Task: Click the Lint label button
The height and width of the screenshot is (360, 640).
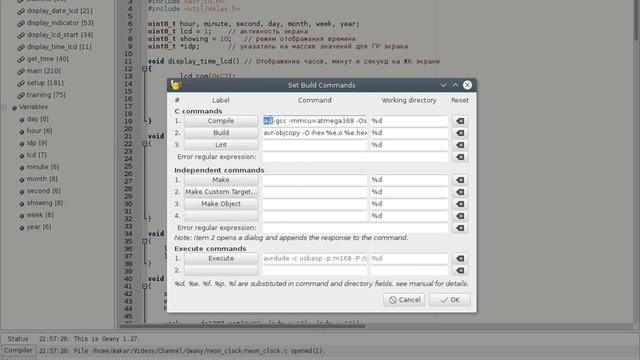Action: coord(221,145)
